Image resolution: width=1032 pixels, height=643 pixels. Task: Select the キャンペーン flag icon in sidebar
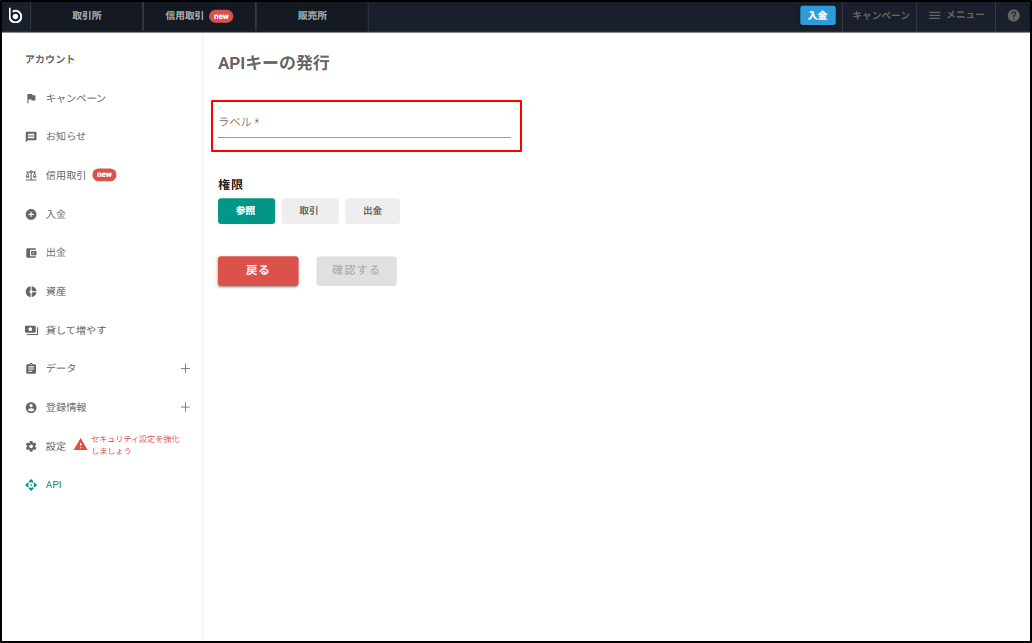(x=30, y=97)
